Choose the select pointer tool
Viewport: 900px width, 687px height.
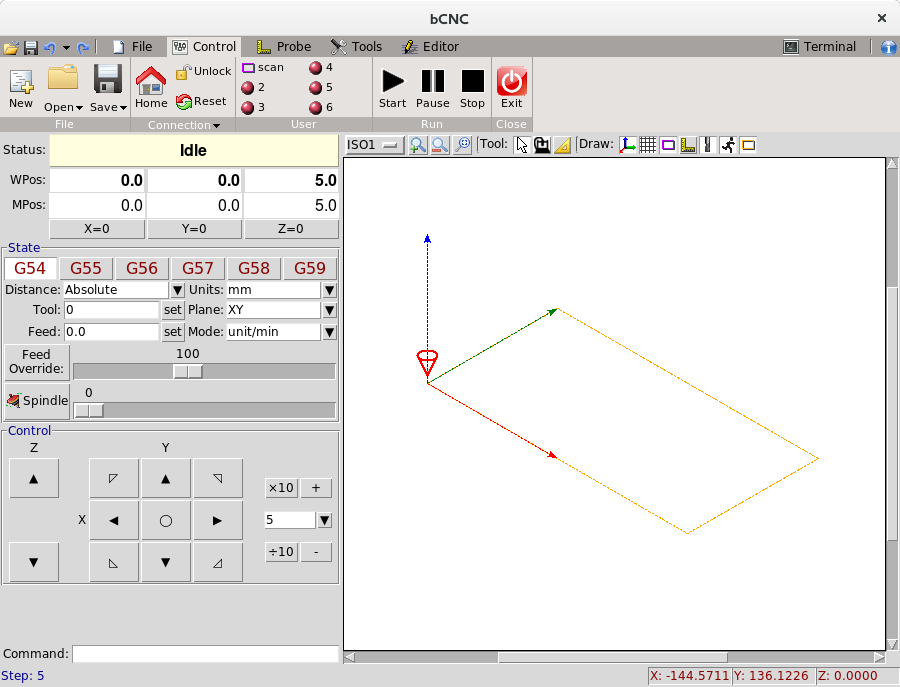pos(522,145)
